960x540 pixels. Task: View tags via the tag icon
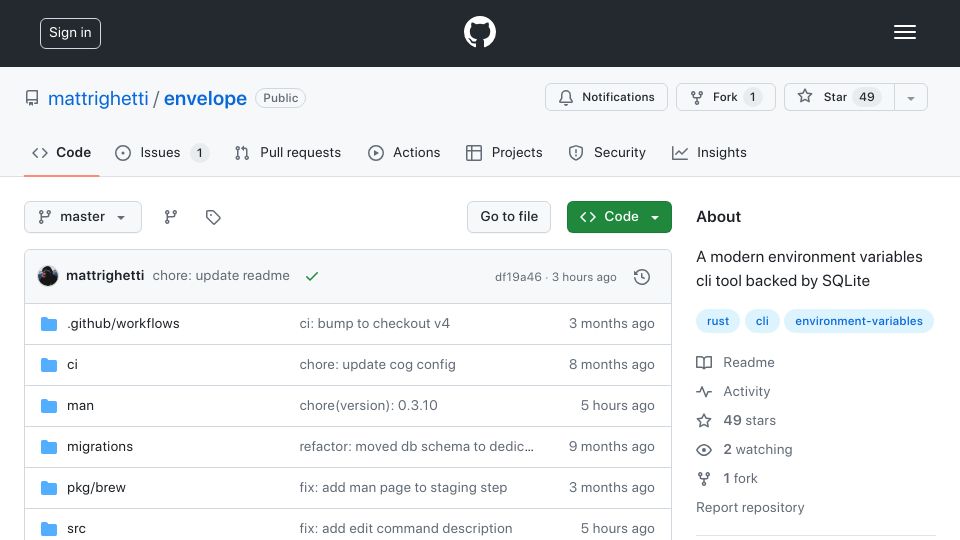213,217
